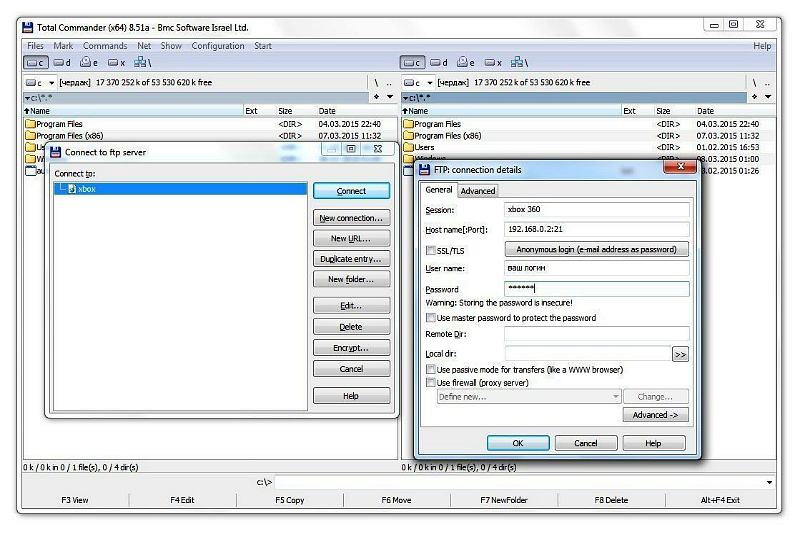Open network neighborhood icon in left drive bar
The height and width of the screenshot is (533, 800).
click(142, 62)
